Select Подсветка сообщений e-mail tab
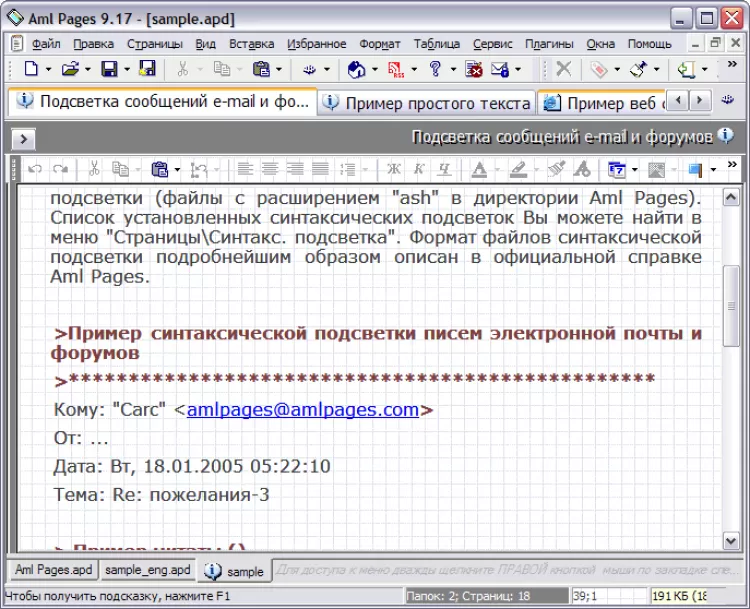 (163, 101)
